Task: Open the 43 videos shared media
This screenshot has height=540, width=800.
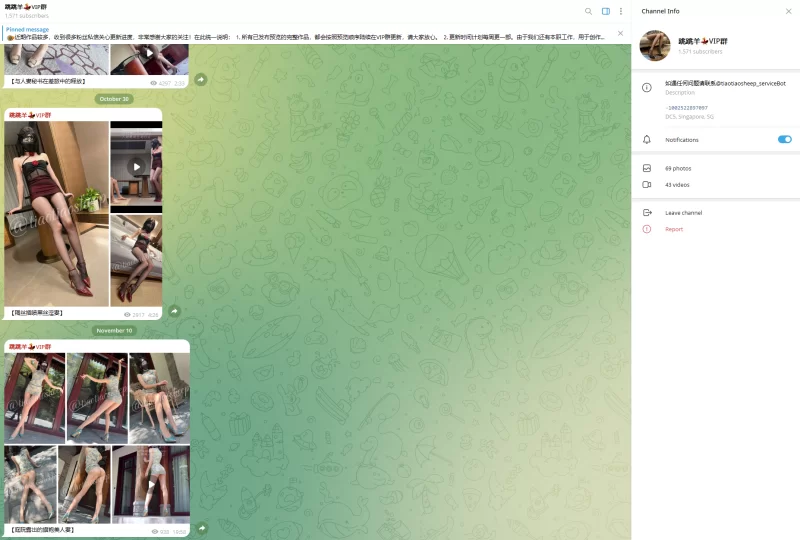Action: click(678, 185)
